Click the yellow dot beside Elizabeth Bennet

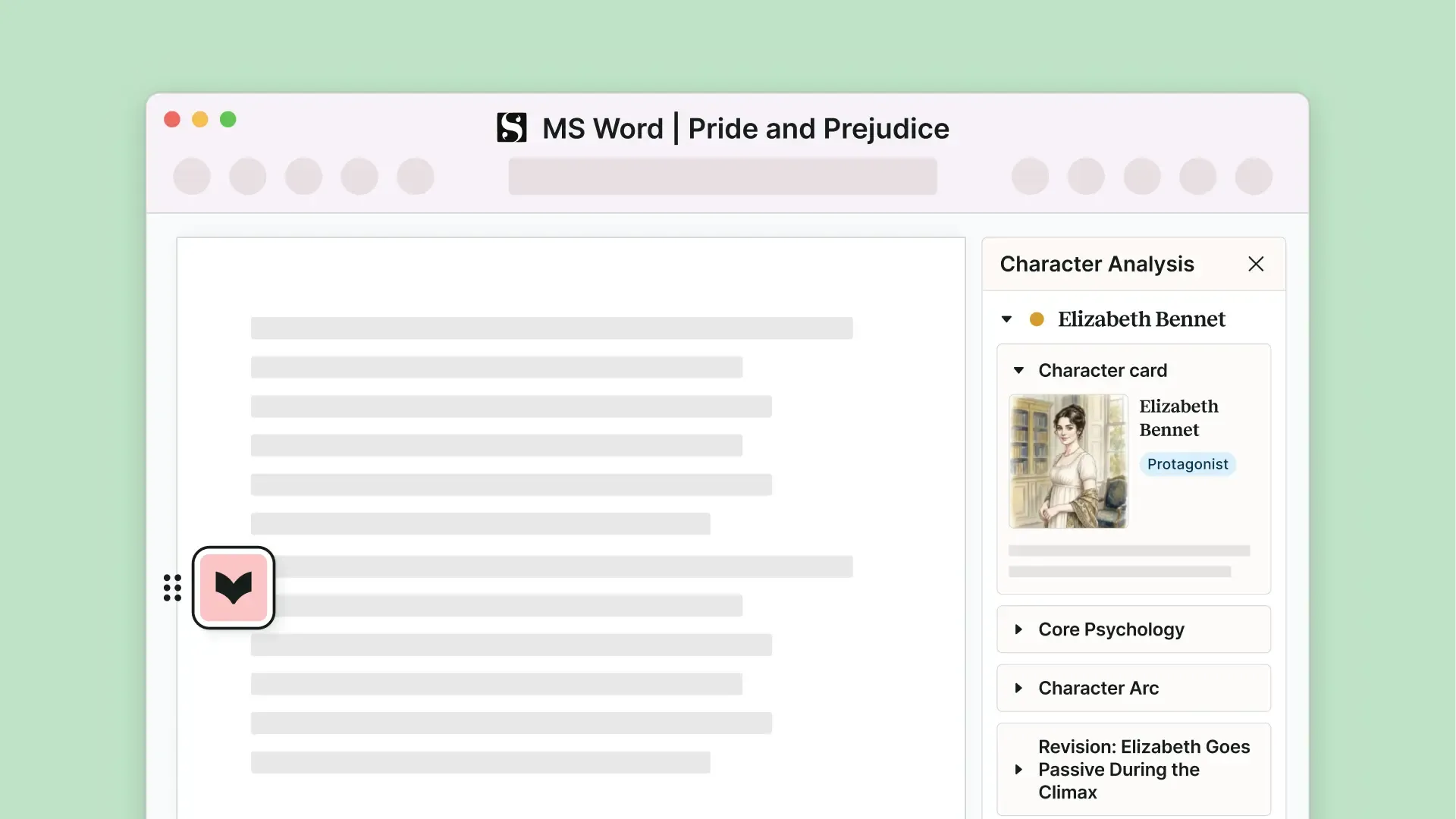point(1037,319)
